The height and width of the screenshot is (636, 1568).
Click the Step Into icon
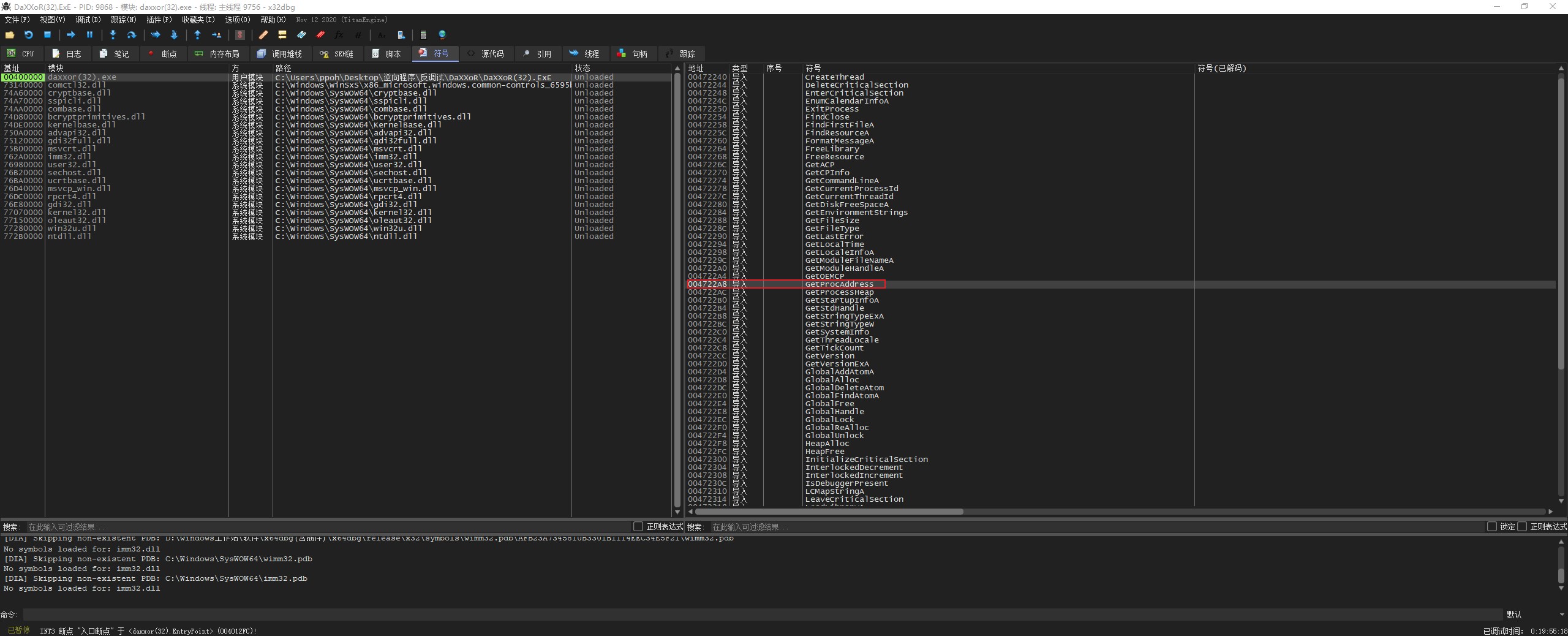click(113, 35)
